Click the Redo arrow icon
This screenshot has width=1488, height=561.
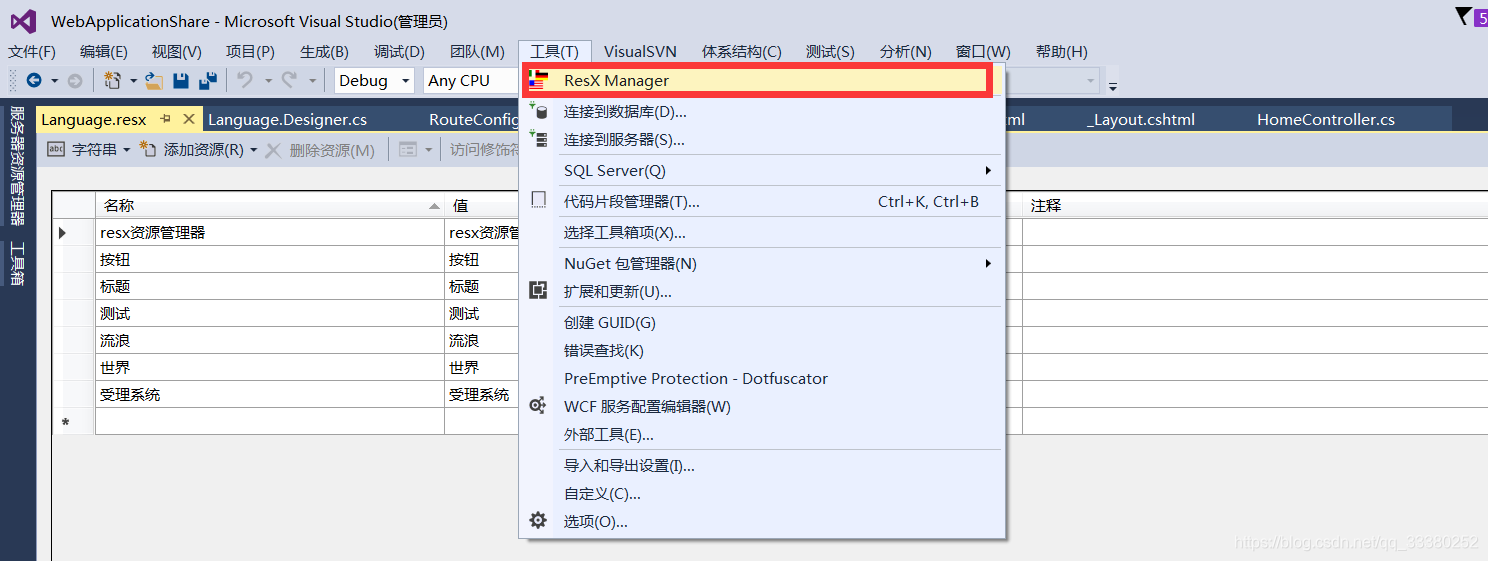(289, 80)
